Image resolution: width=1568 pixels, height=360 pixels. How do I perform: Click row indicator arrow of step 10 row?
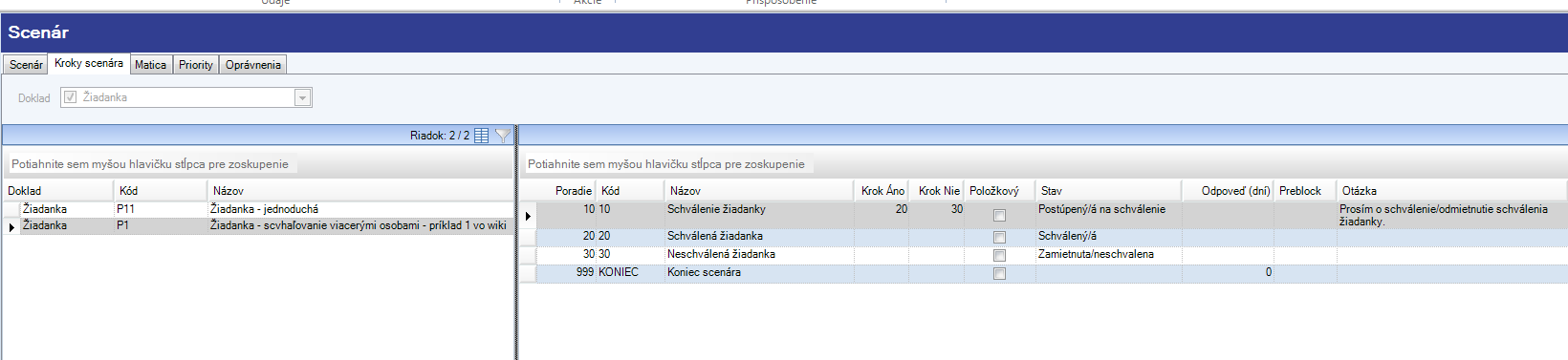click(x=528, y=216)
